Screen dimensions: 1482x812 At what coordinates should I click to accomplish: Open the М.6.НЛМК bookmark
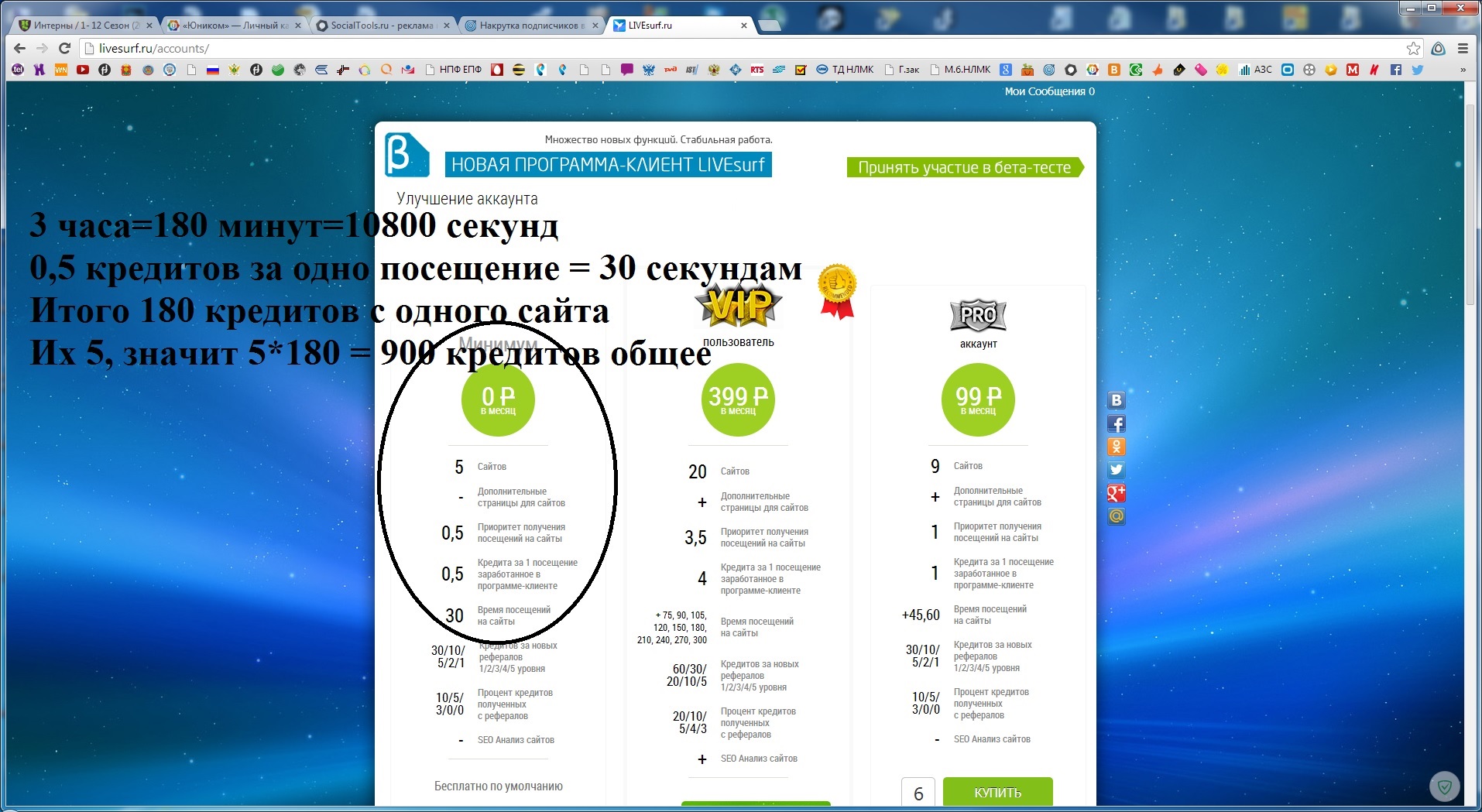coord(961,70)
